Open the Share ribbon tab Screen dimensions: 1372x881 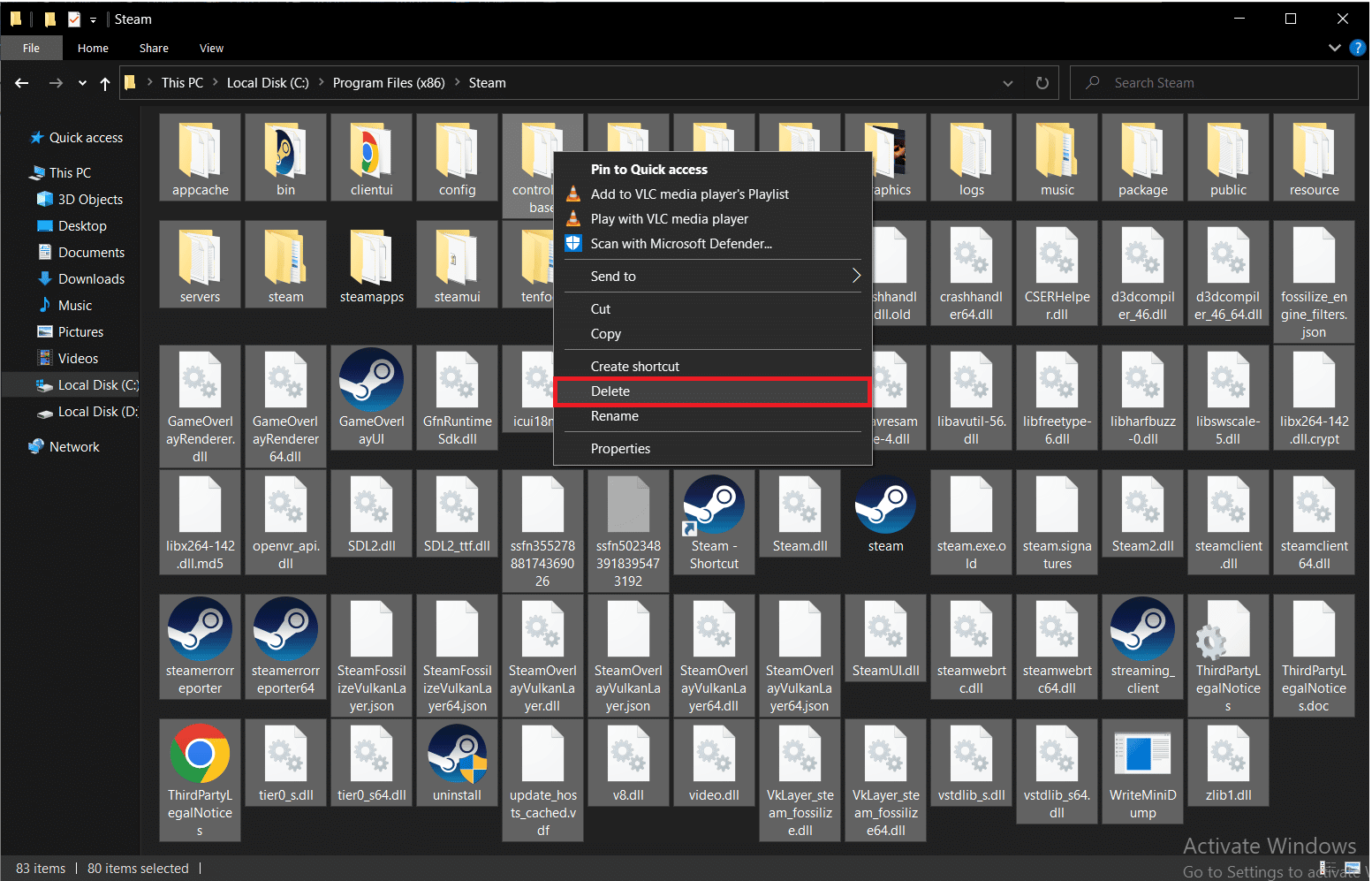click(154, 49)
